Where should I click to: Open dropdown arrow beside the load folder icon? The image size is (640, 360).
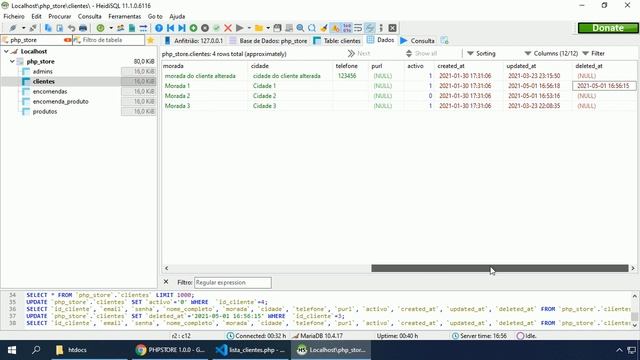tap(268, 28)
